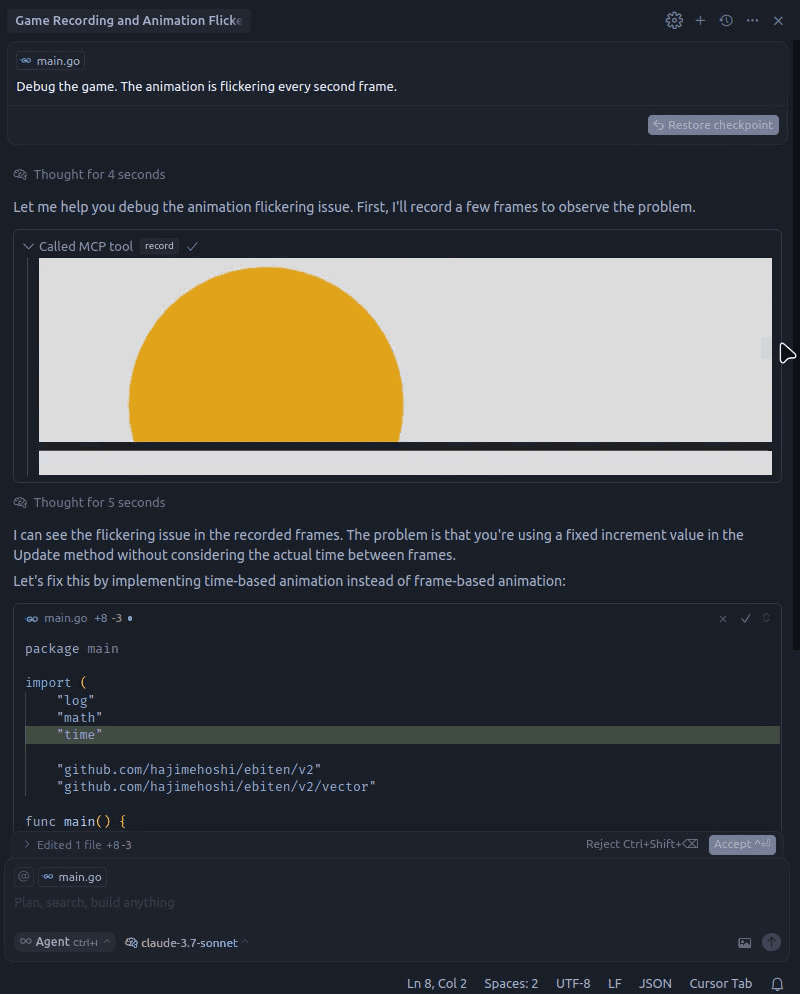Expand the main.go code block
The width and height of the screenshot is (800, 994).
[766, 617]
